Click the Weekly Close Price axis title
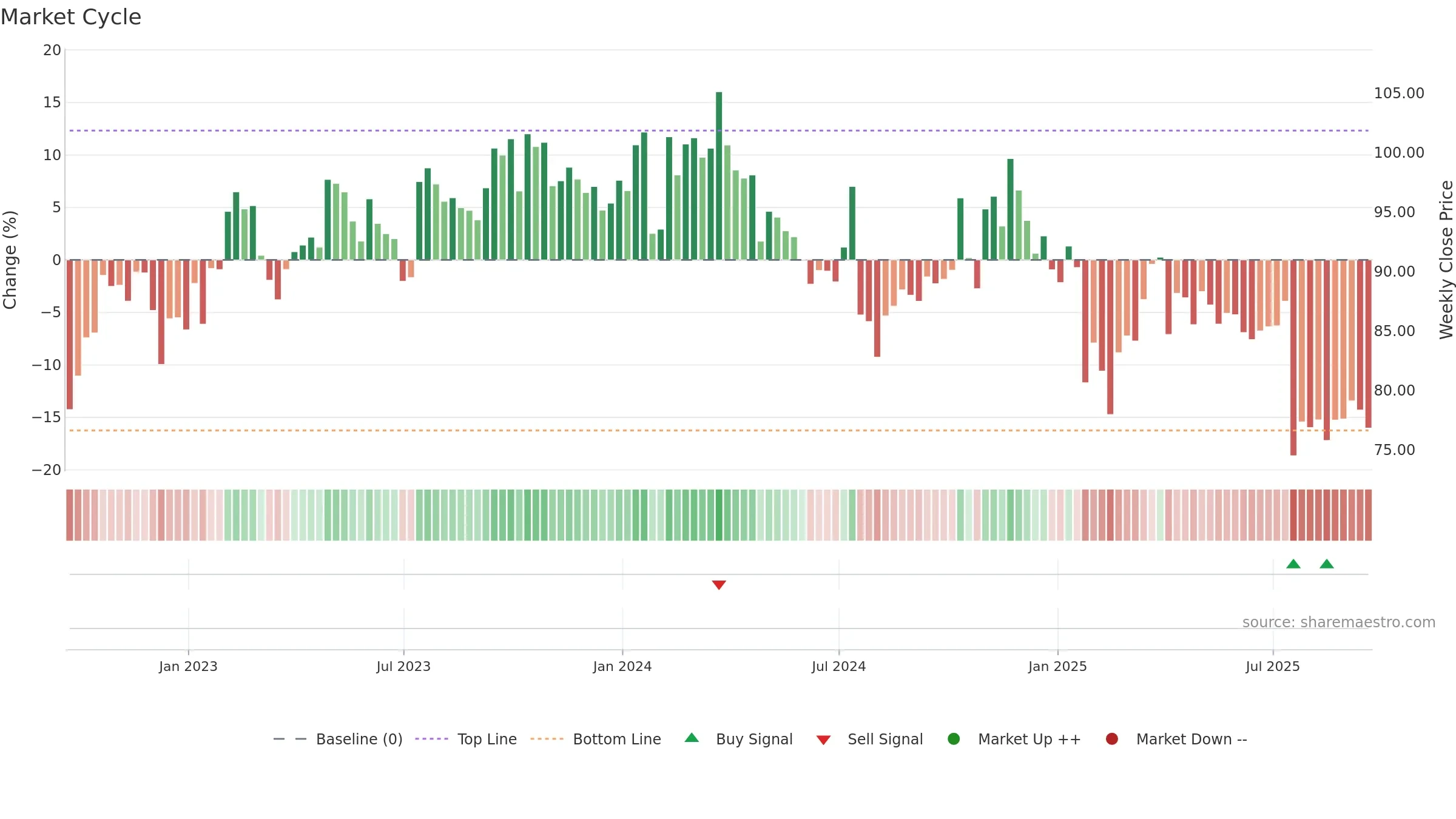Image resolution: width=1456 pixels, height=819 pixels. click(x=1446, y=260)
